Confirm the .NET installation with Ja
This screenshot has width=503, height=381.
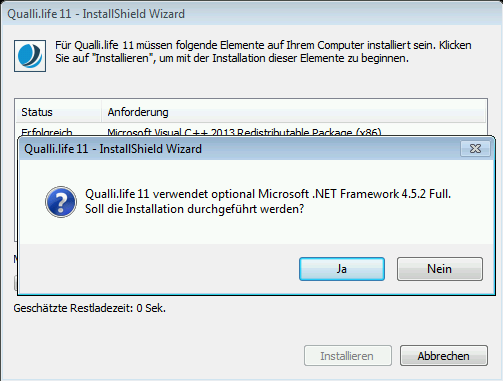tap(342, 269)
